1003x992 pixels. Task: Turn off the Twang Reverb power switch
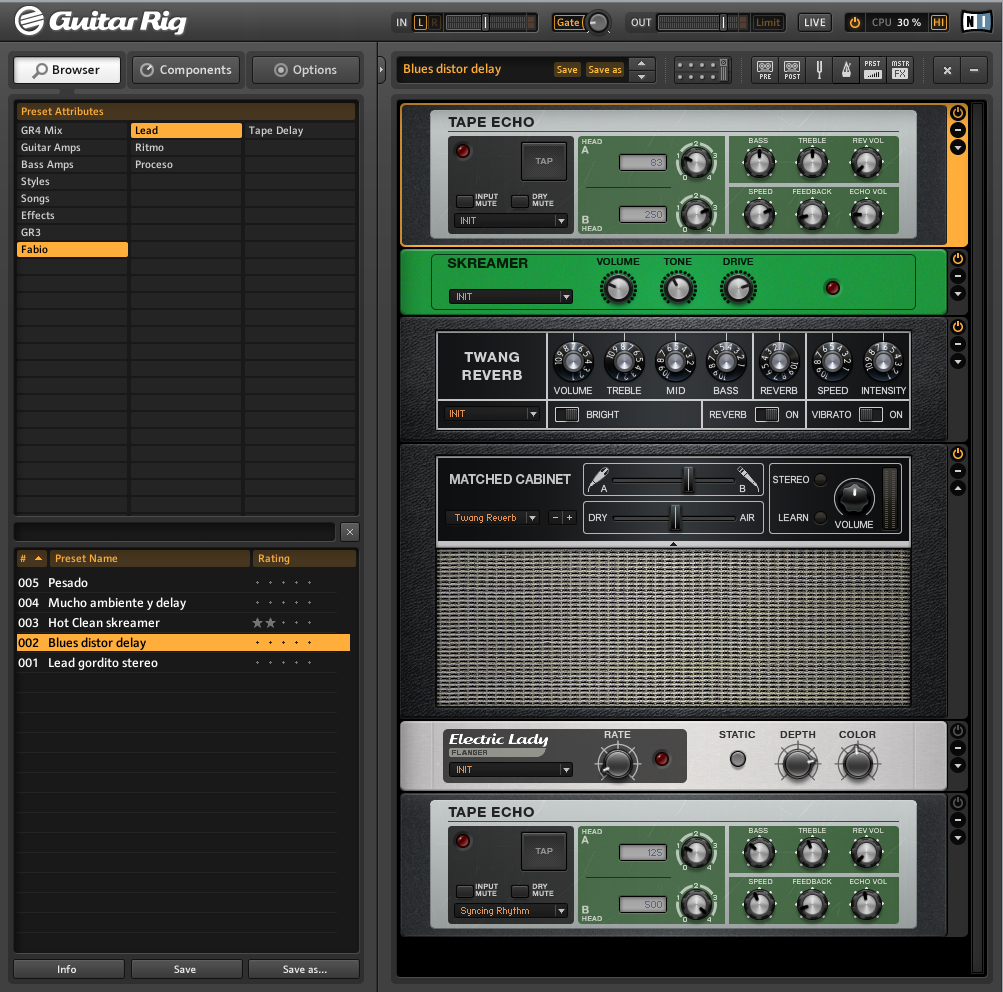(x=958, y=327)
